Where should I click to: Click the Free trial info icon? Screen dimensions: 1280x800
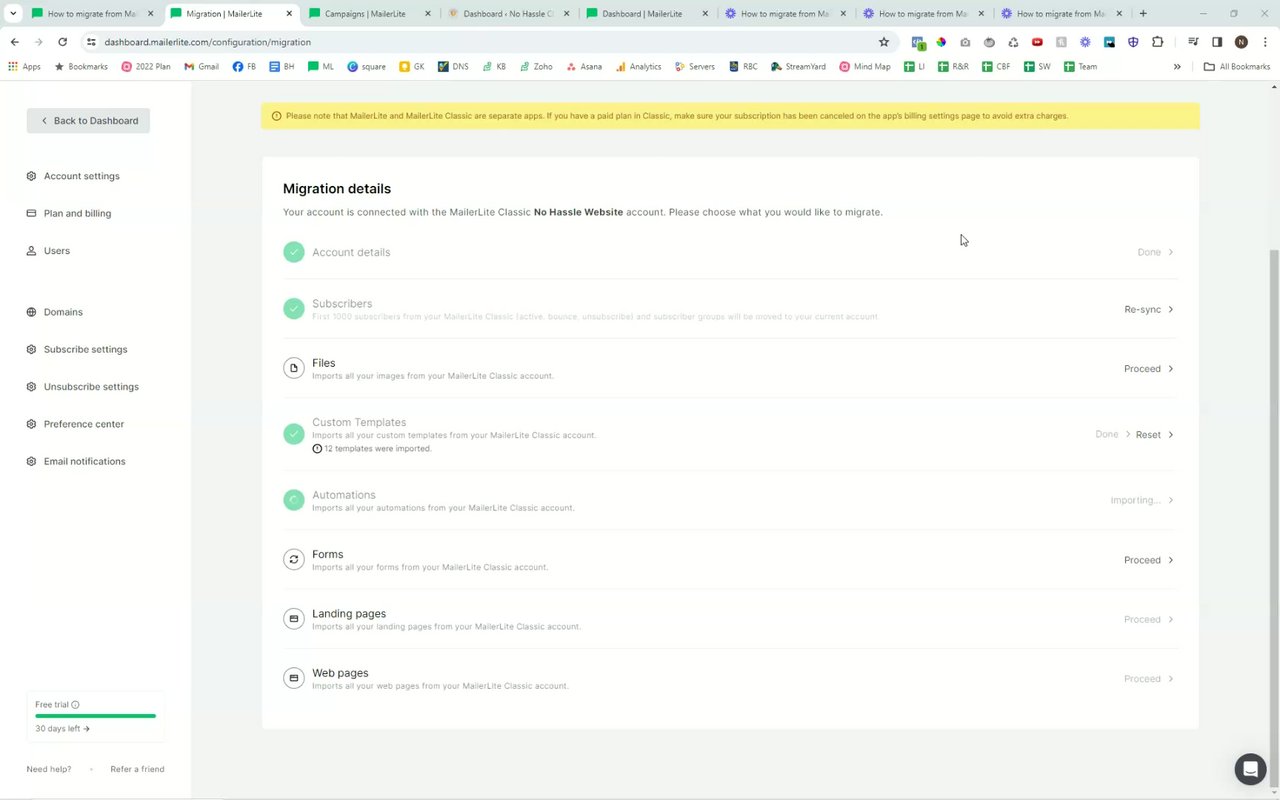click(75, 705)
